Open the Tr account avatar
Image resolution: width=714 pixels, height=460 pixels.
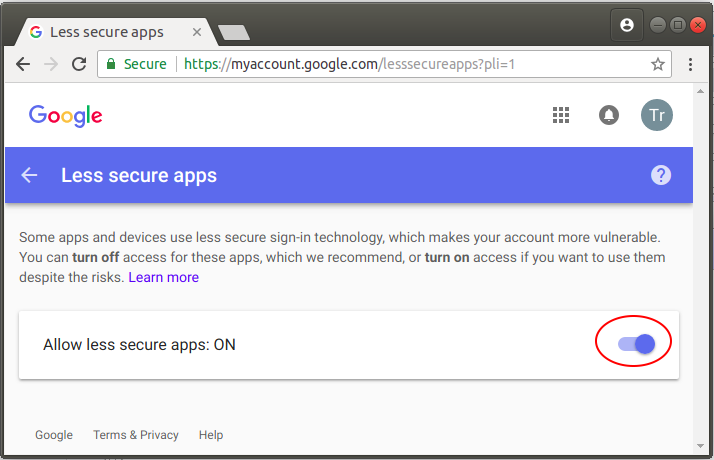click(x=657, y=115)
